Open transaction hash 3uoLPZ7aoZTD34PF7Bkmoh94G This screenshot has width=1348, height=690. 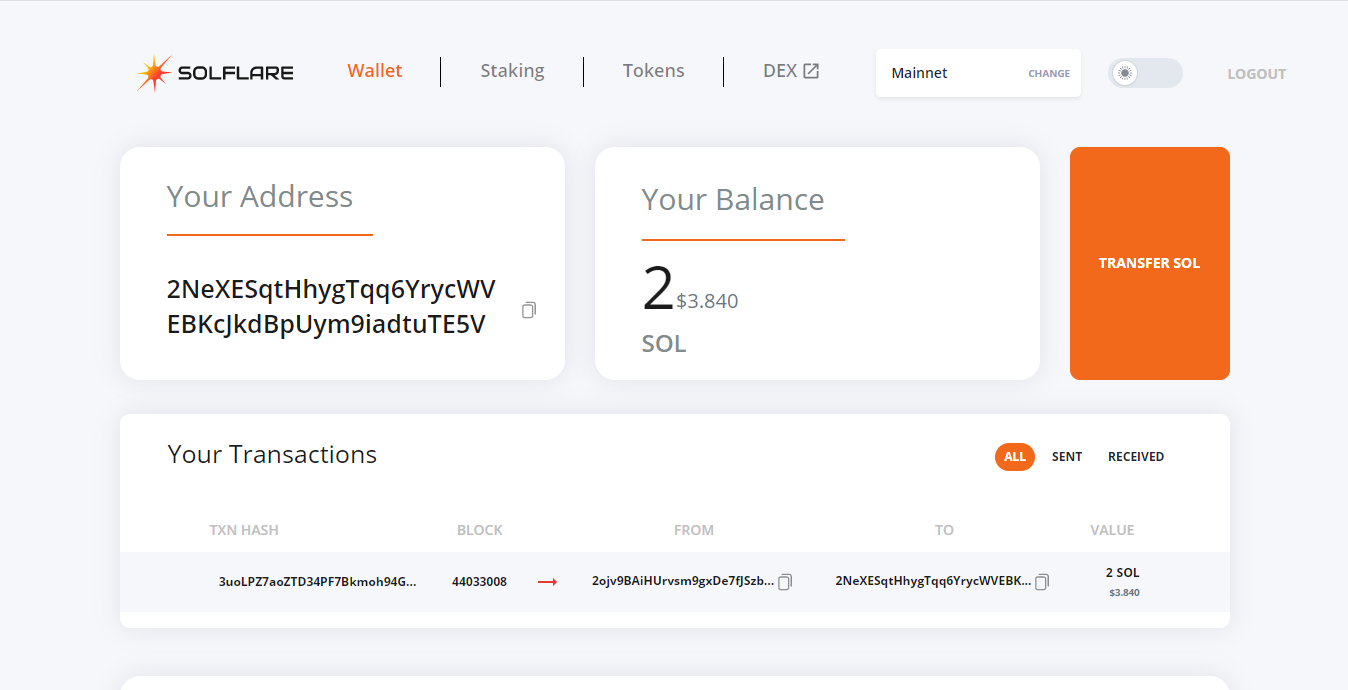click(317, 581)
